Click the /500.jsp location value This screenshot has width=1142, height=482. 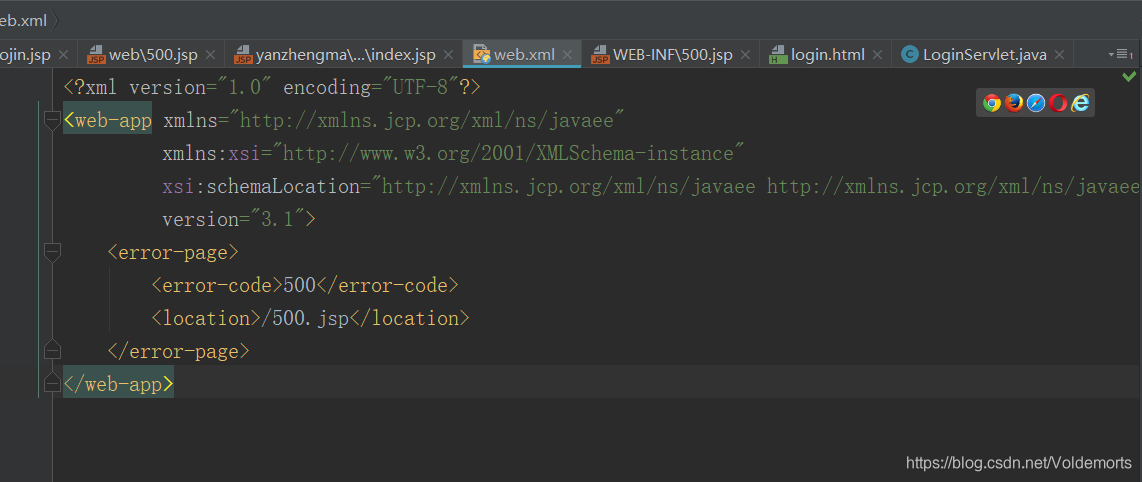tap(305, 318)
